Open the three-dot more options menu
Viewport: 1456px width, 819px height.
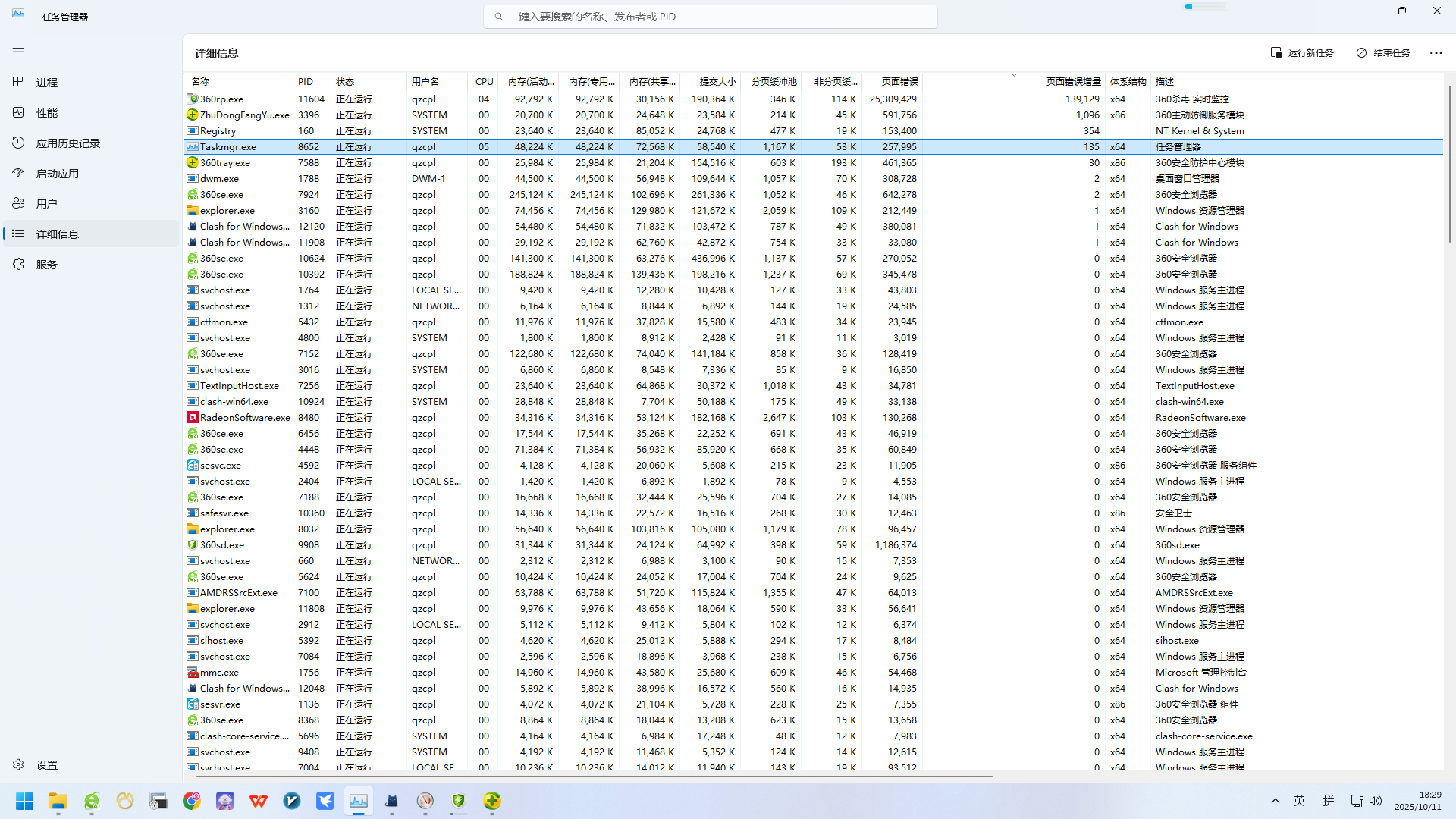1436,52
